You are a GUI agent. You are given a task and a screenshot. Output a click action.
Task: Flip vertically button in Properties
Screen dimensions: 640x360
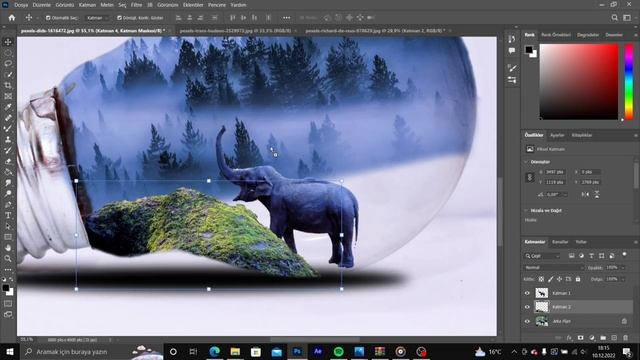pos(597,195)
